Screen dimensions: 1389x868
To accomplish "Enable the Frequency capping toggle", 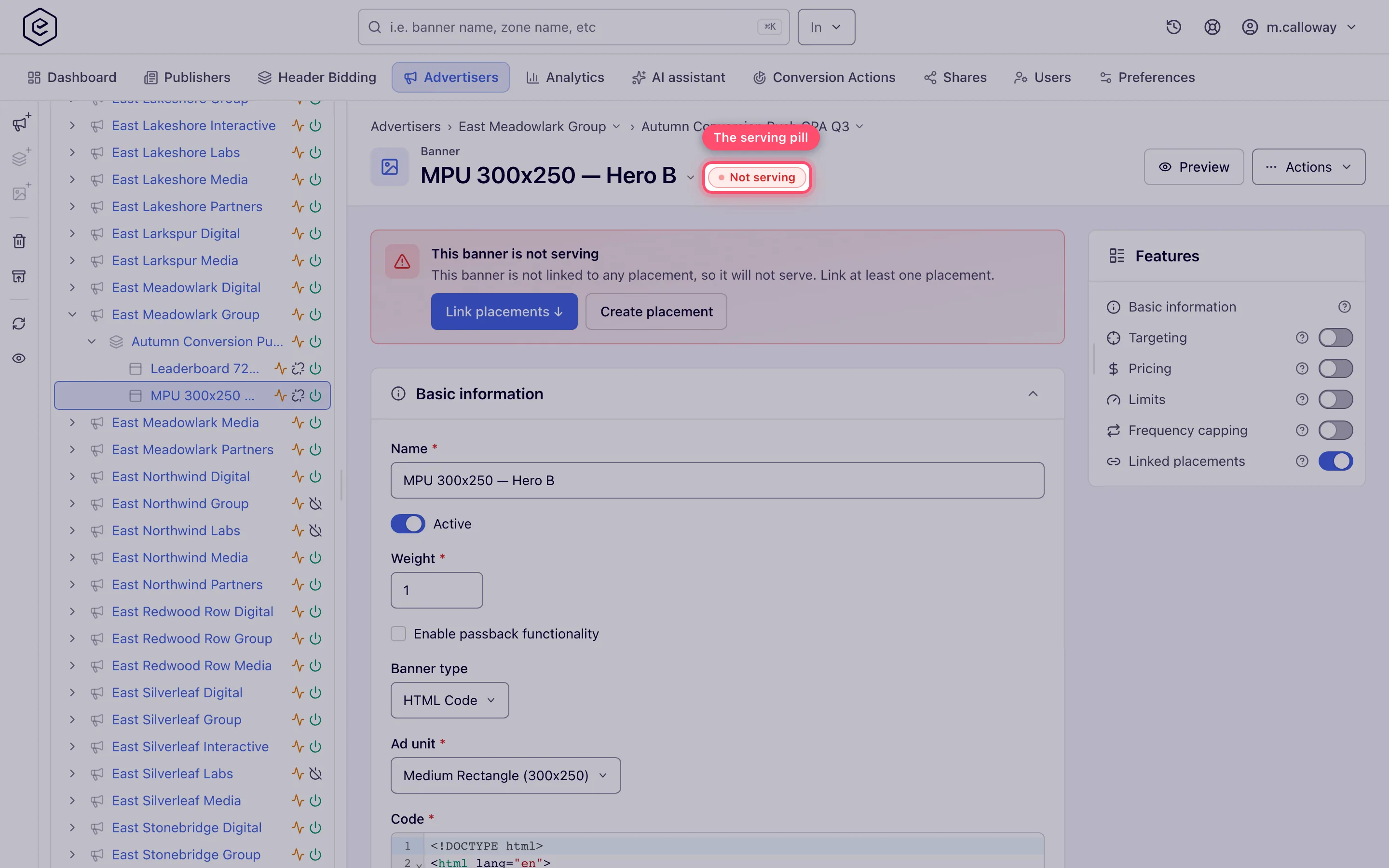I will click(x=1335, y=430).
